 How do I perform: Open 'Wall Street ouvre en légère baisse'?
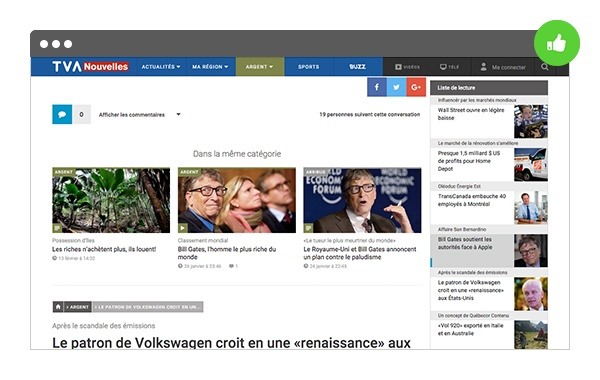tap(471, 114)
